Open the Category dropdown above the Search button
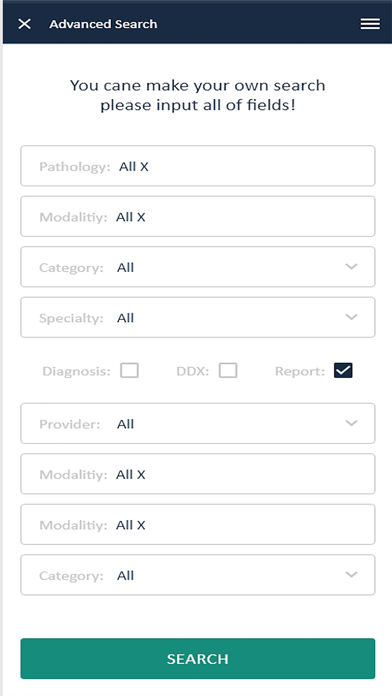The height and width of the screenshot is (696, 392). click(x=198, y=575)
